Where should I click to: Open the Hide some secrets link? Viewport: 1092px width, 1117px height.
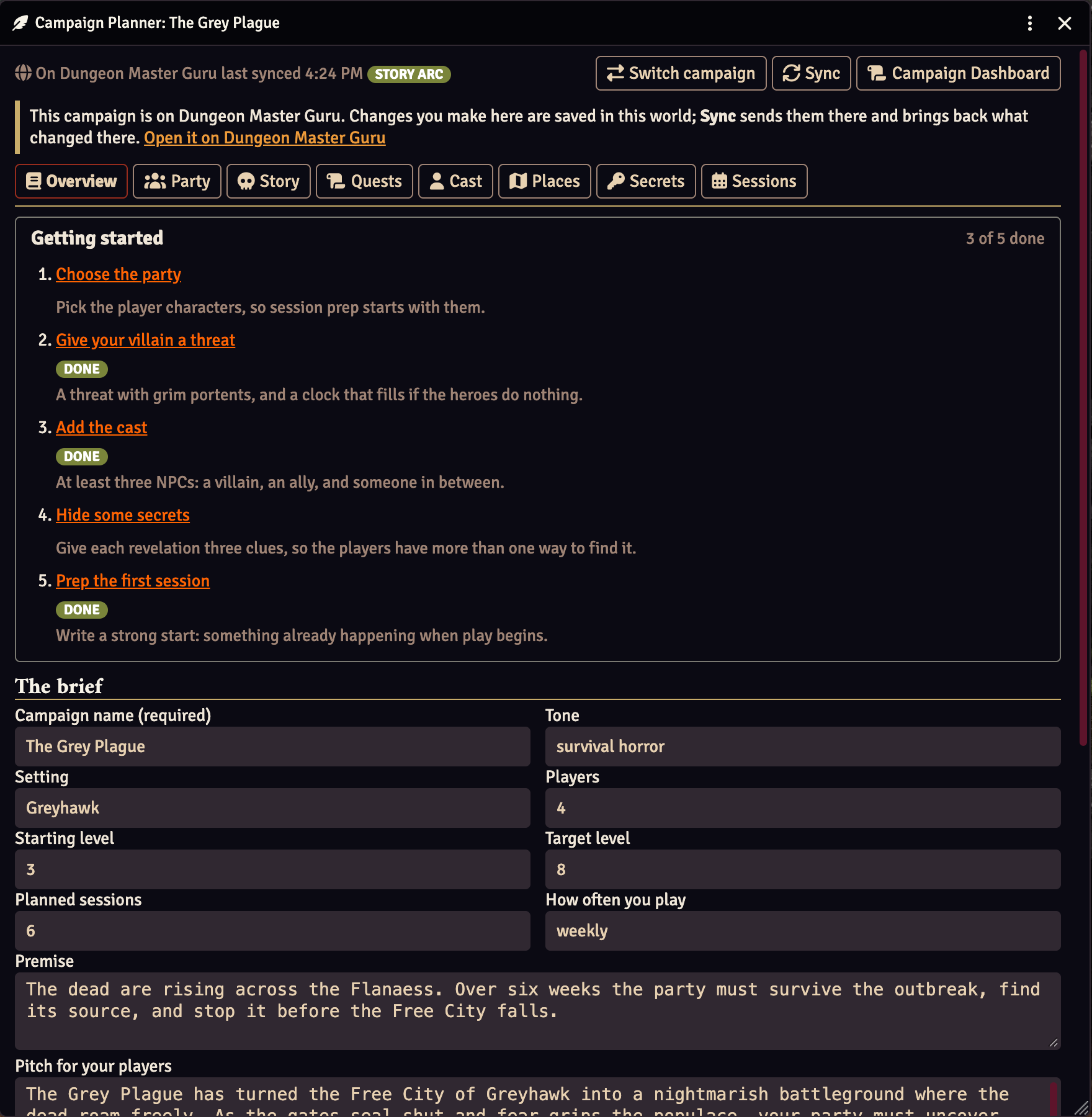click(123, 515)
